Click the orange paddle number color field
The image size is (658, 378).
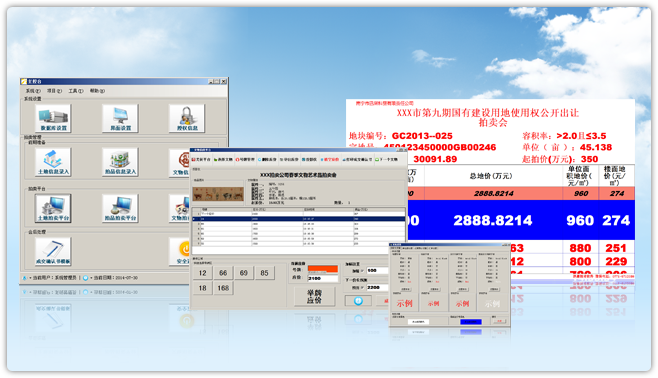(x=323, y=269)
